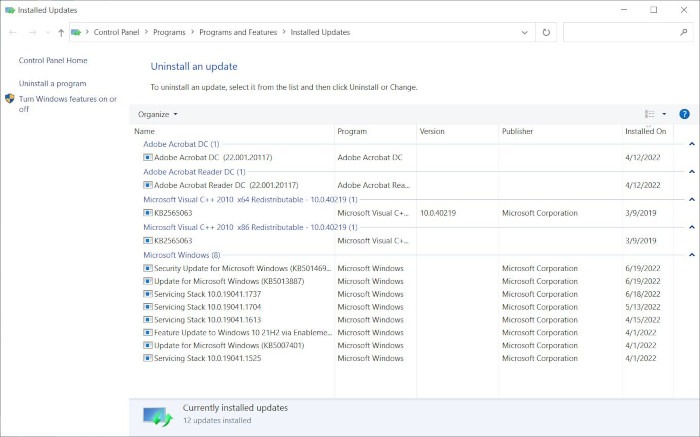Click the Forward navigation arrow
This screenshot has height=437, width=700.
[32, 32]
